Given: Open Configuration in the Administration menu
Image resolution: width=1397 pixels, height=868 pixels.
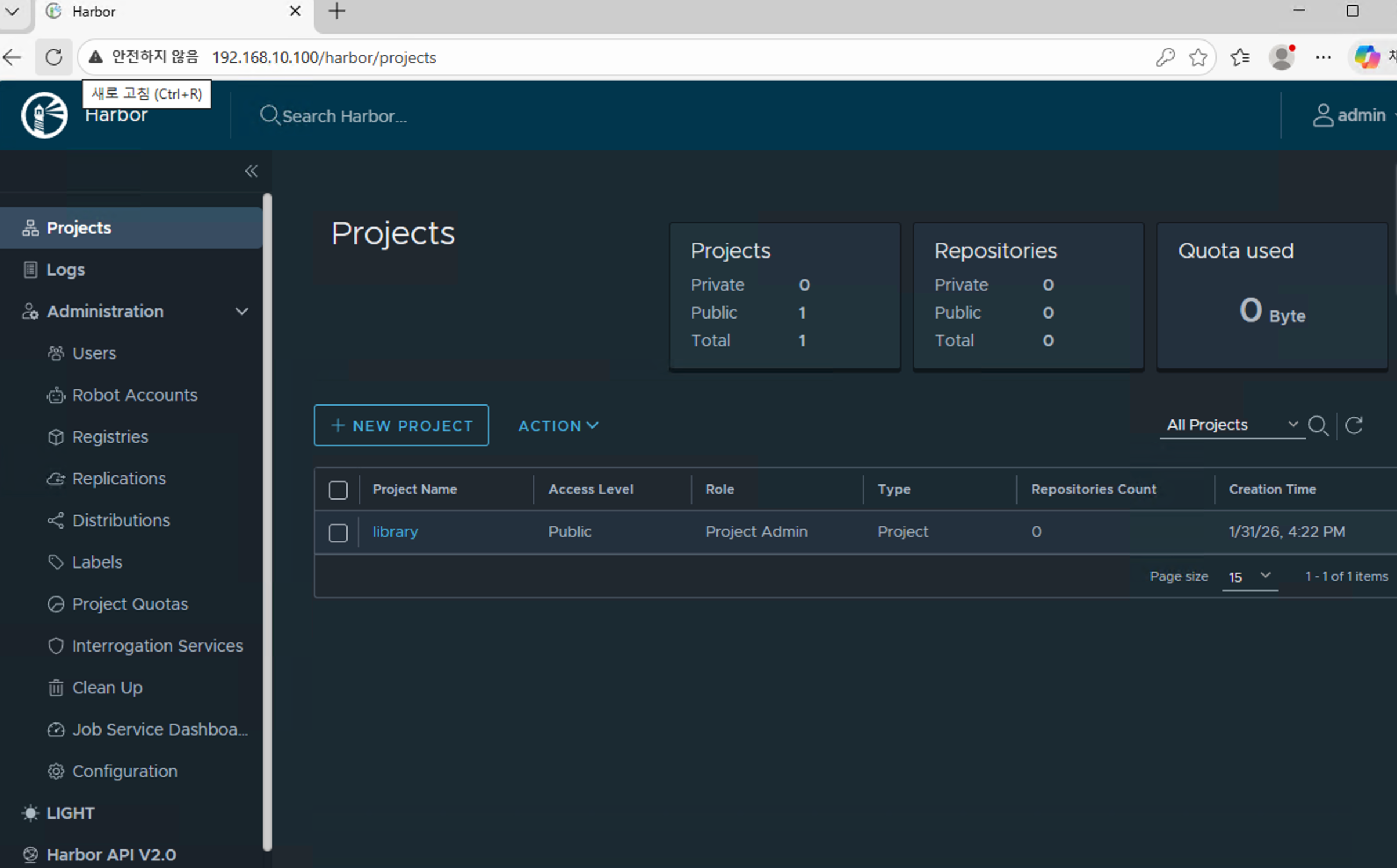Looking at the screenshot, I should click(x=124, y=771).
